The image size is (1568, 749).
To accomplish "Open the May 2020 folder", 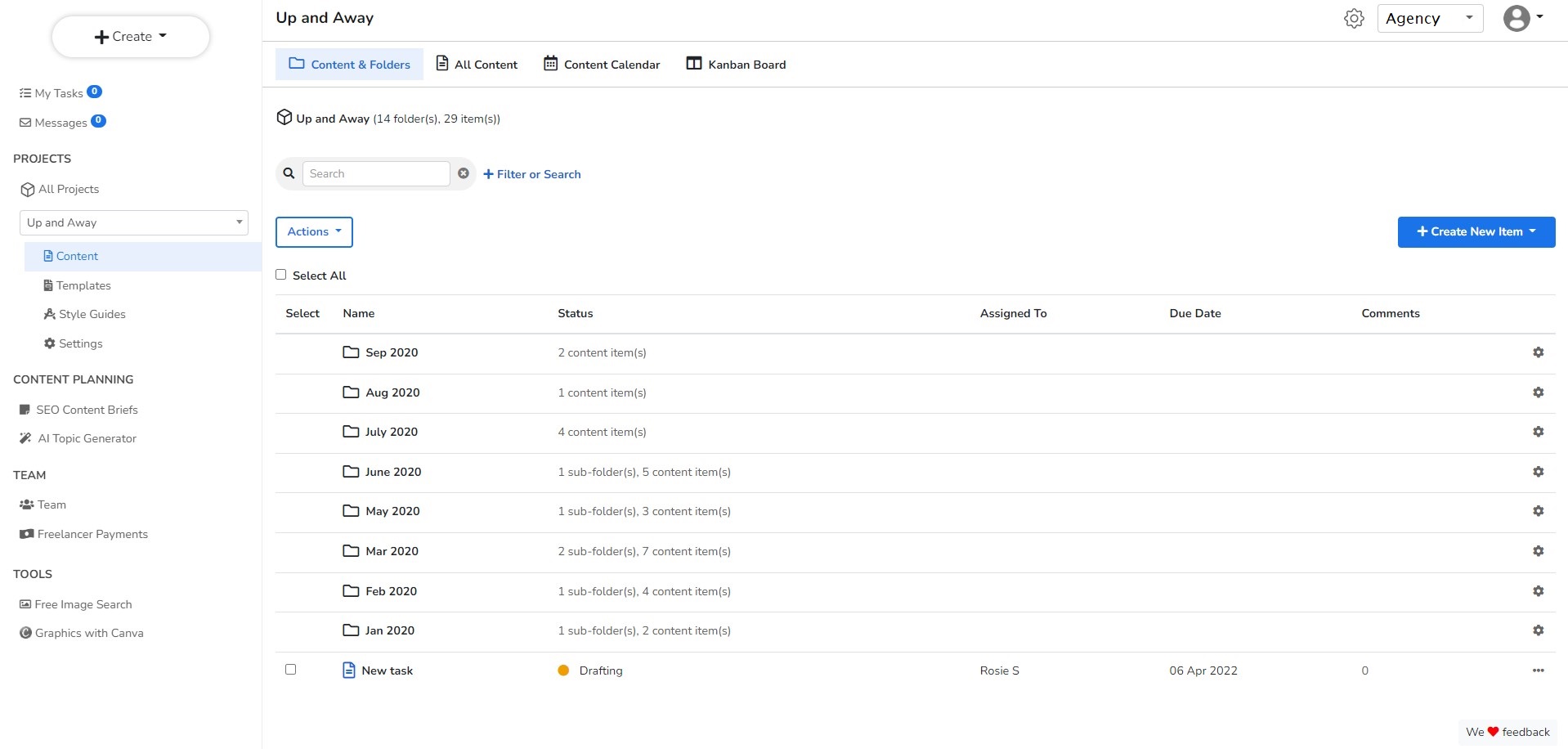I will point(392,511).
